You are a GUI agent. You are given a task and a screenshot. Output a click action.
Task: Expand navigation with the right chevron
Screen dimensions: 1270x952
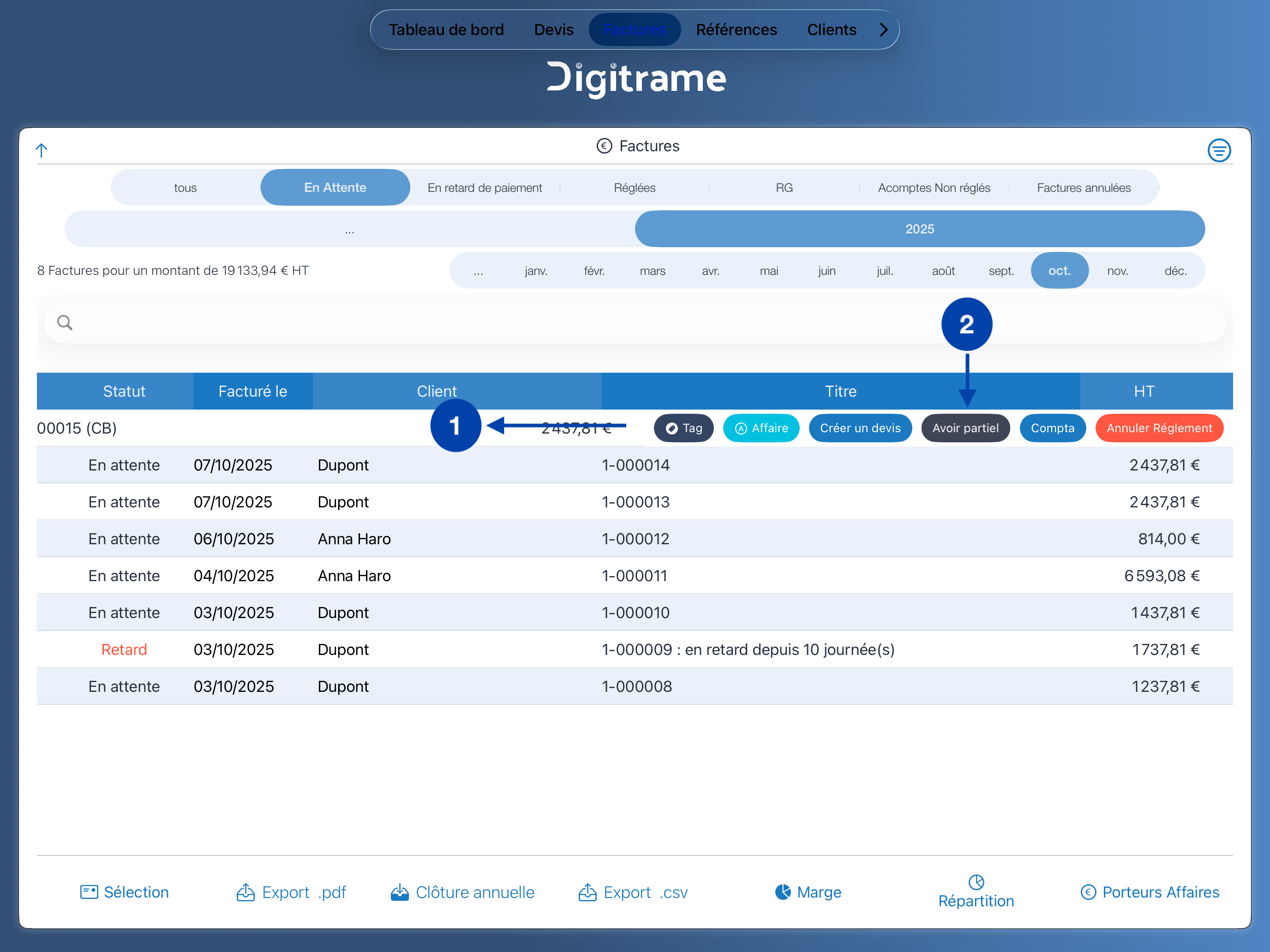coord(884,30)
